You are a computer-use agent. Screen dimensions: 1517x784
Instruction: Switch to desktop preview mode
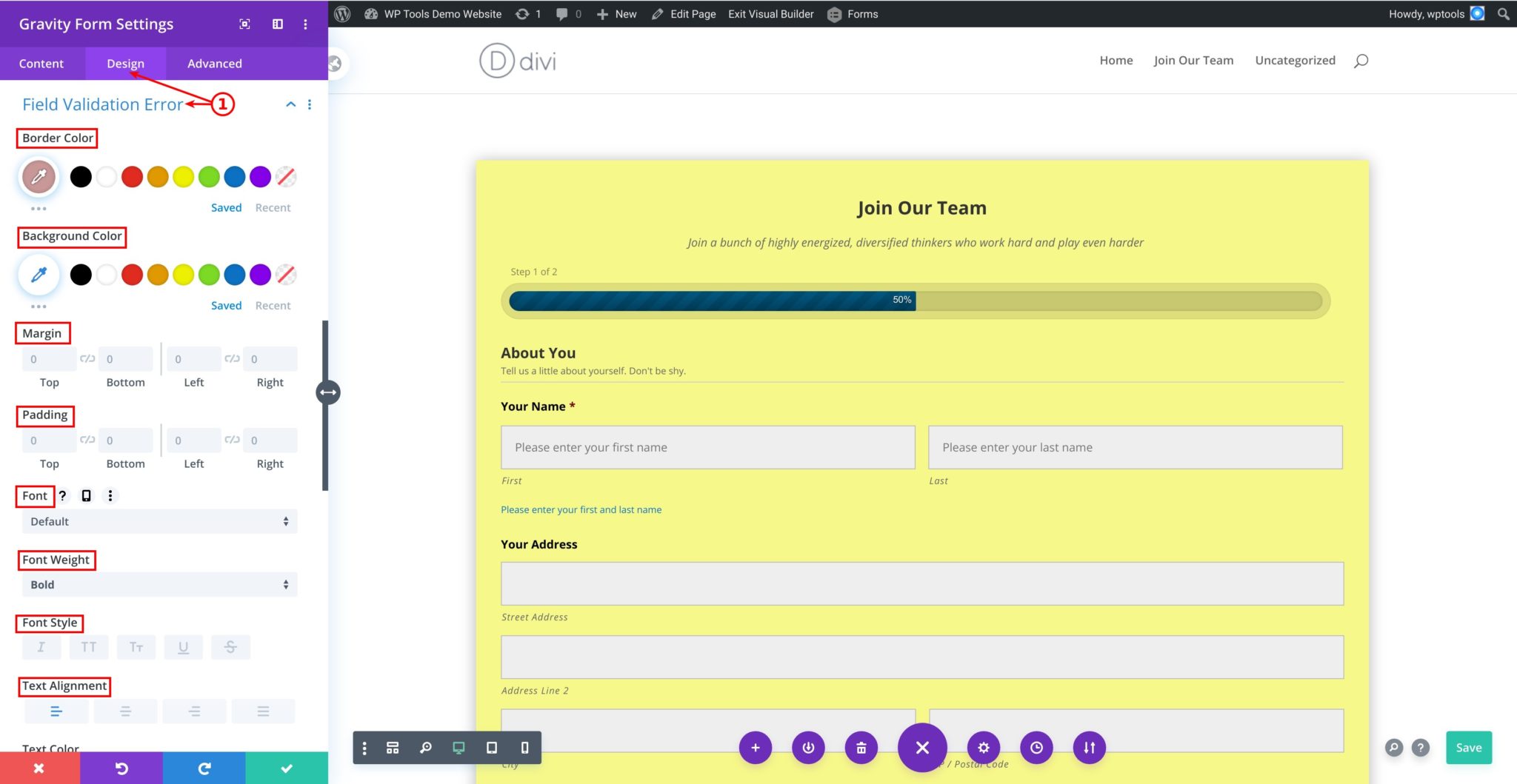(458, 748)
